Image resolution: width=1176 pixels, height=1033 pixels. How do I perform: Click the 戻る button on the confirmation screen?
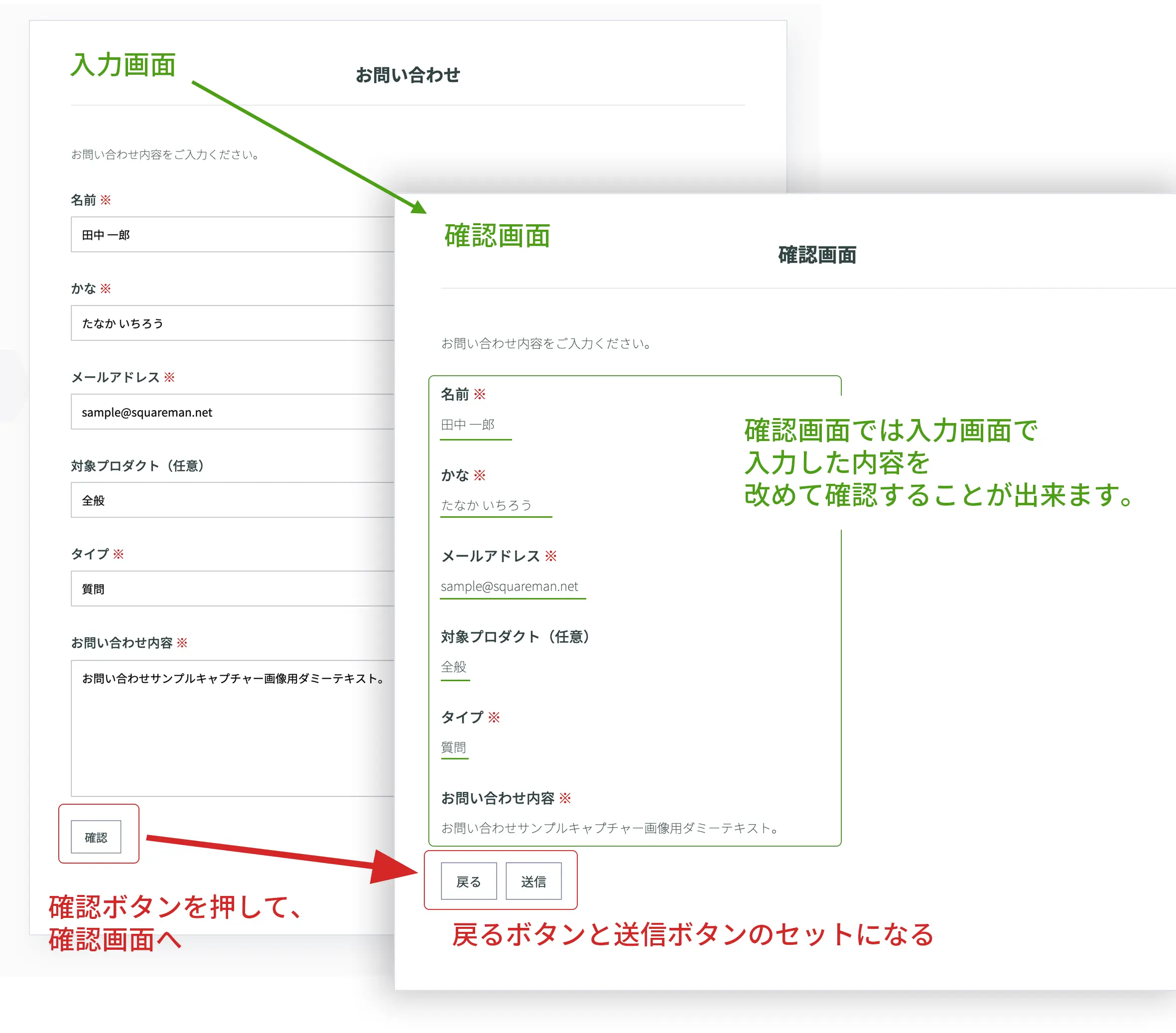click(x=468, y=881)
